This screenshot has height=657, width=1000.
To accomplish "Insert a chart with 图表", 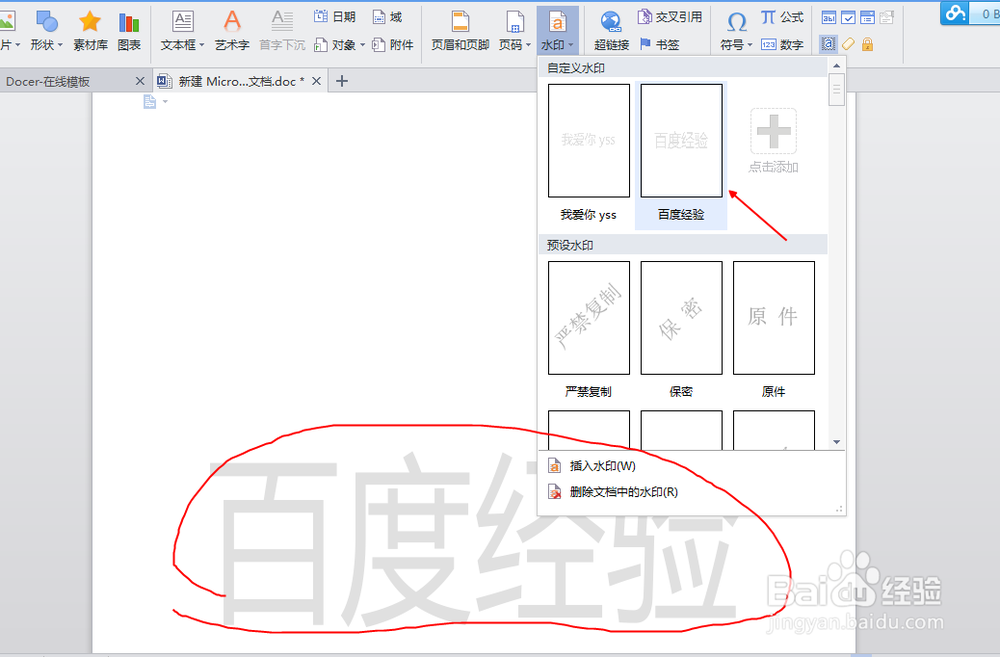I will 129,31.
